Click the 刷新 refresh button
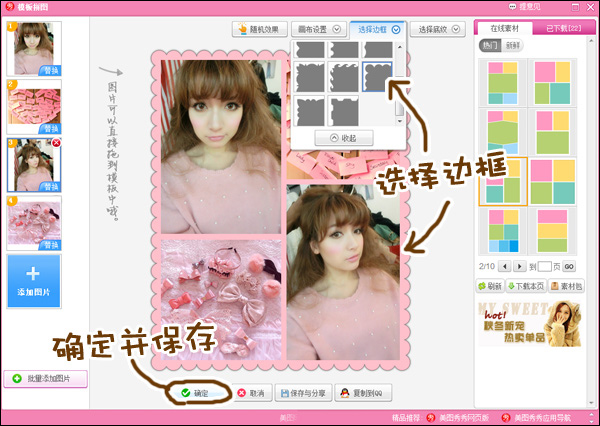 [x=490, y=287]
